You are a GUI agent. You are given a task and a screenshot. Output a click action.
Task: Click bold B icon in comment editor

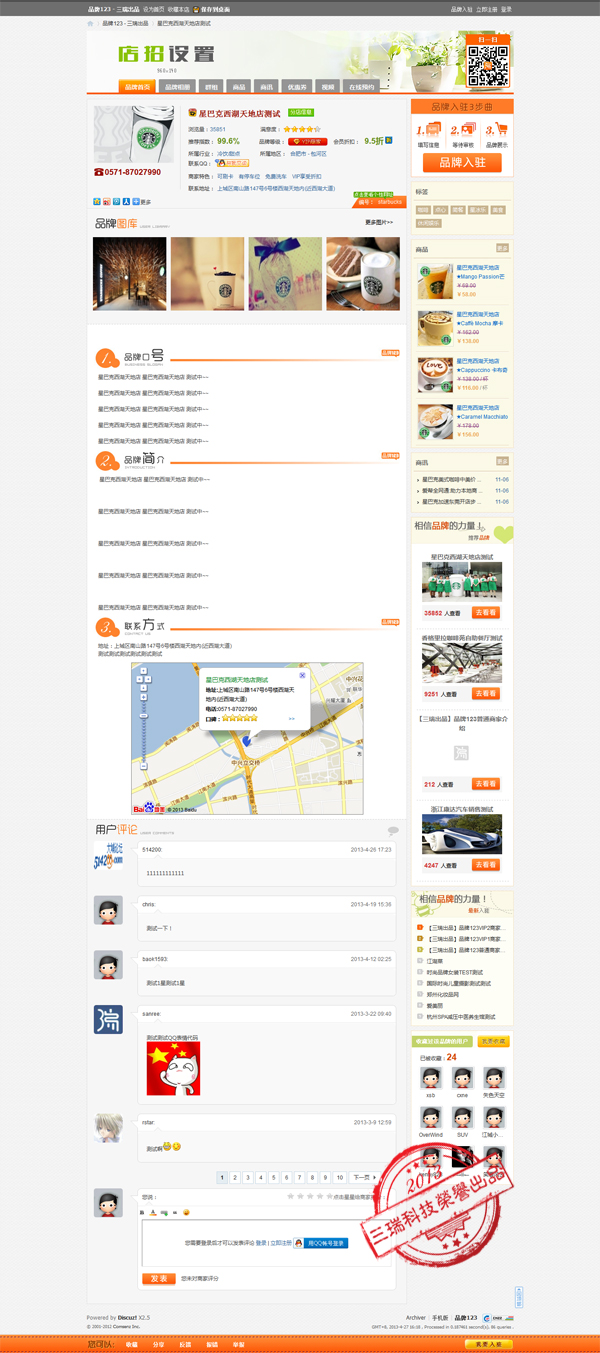click(142, 1211)
